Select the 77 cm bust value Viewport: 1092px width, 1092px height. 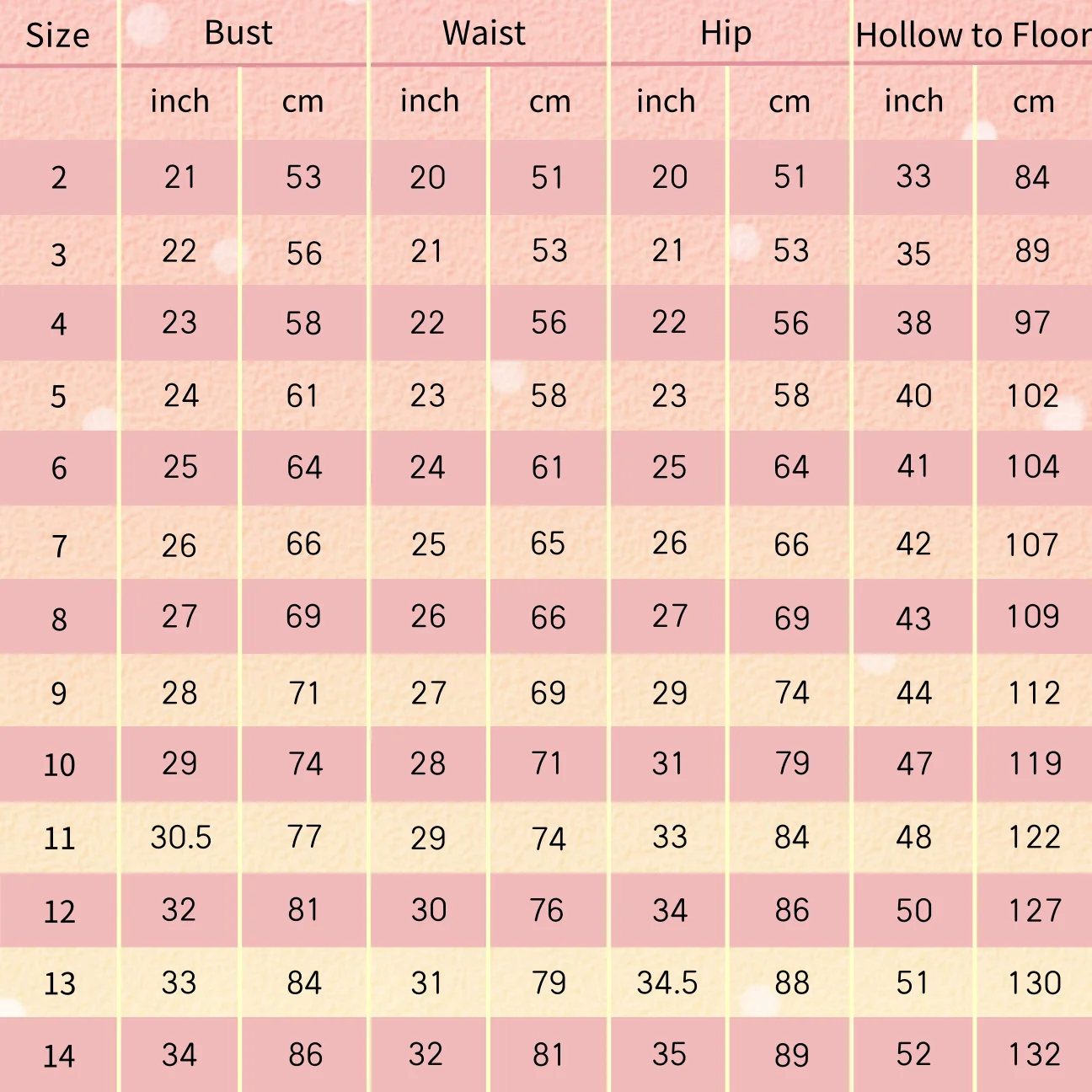pos(304,837)
